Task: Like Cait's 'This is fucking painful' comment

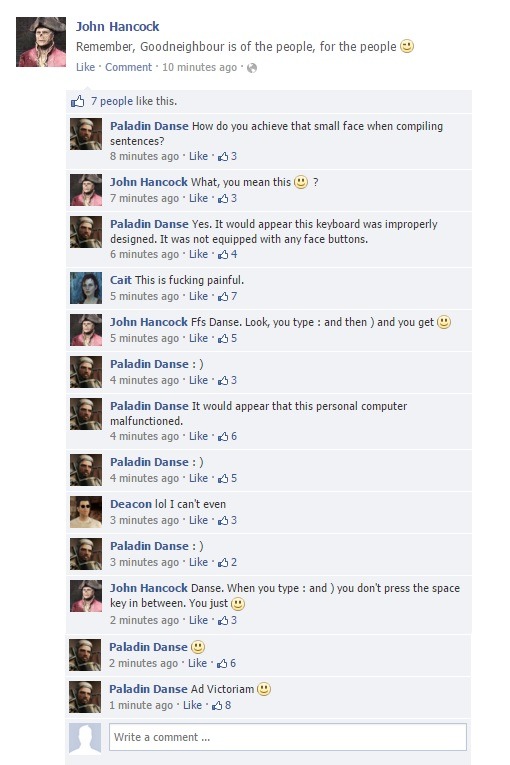Action: tap(198, 296)
